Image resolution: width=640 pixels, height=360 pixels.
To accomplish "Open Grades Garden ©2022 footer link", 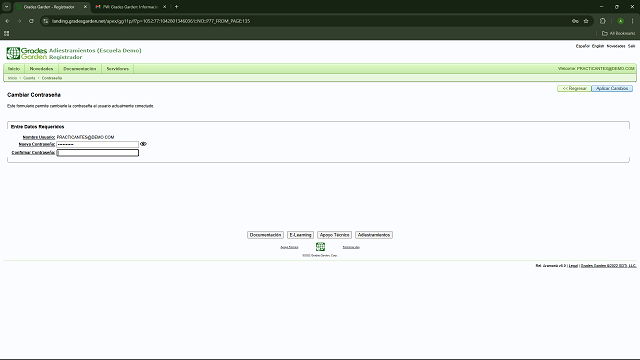I will pos(608,266).
